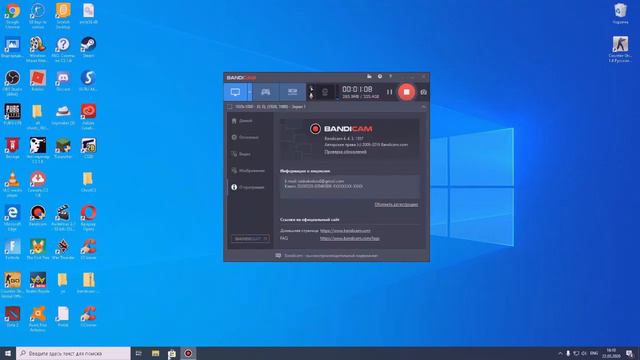This screenshot has height=360, width=640.
Task: Open Windows Movie Maker desktop shortcut
Action: (38, 49)
